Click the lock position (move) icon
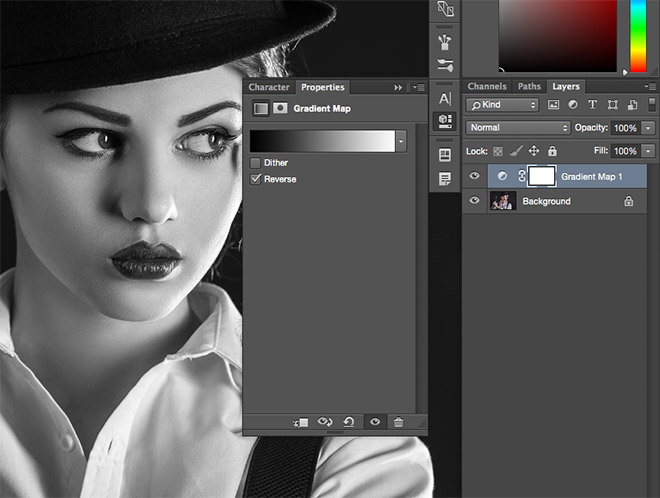 click(x=533, y=151)
